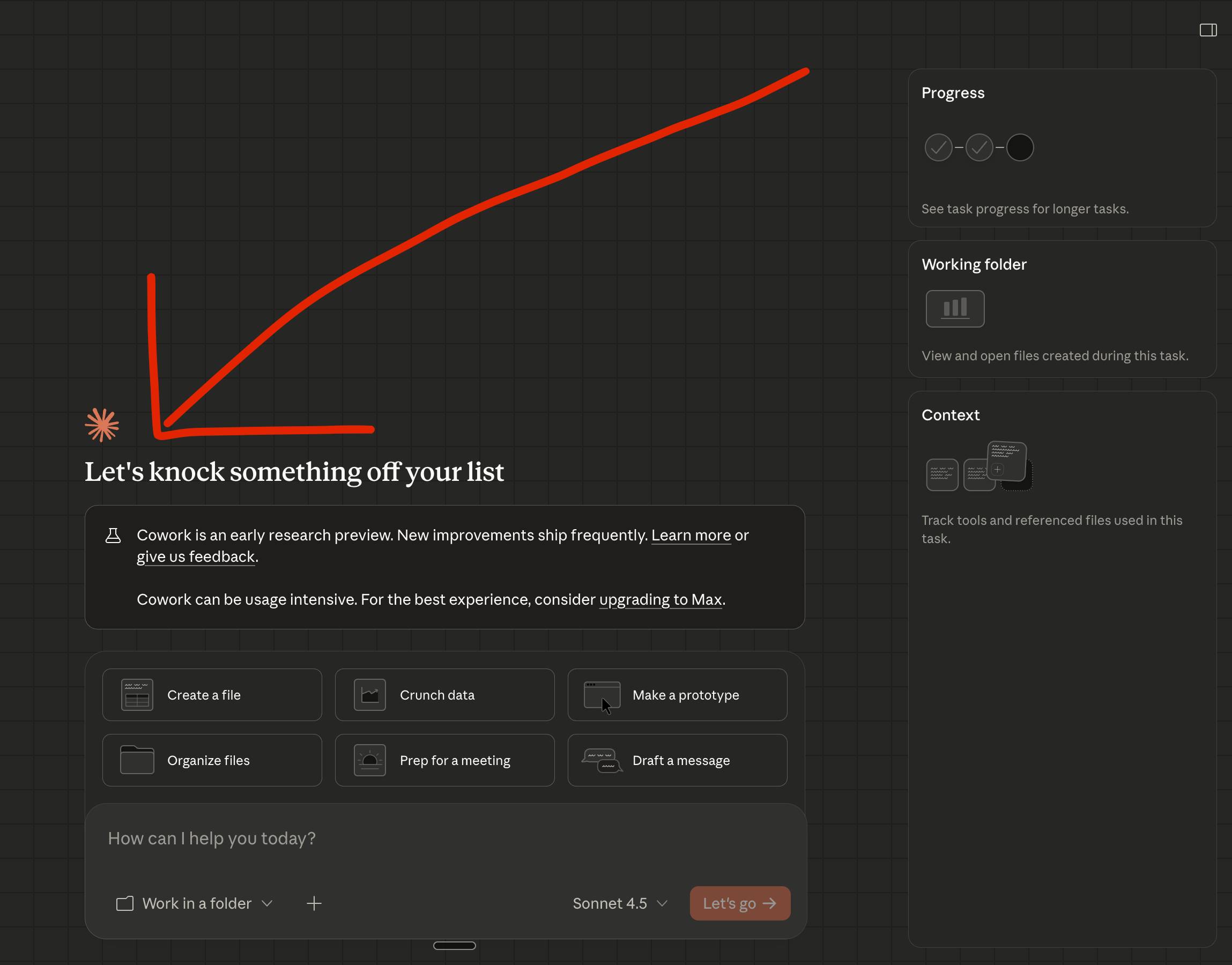Toggle the right sidebar panel icon
This screenshot has width=1232, height=965.
point(1208,30)
